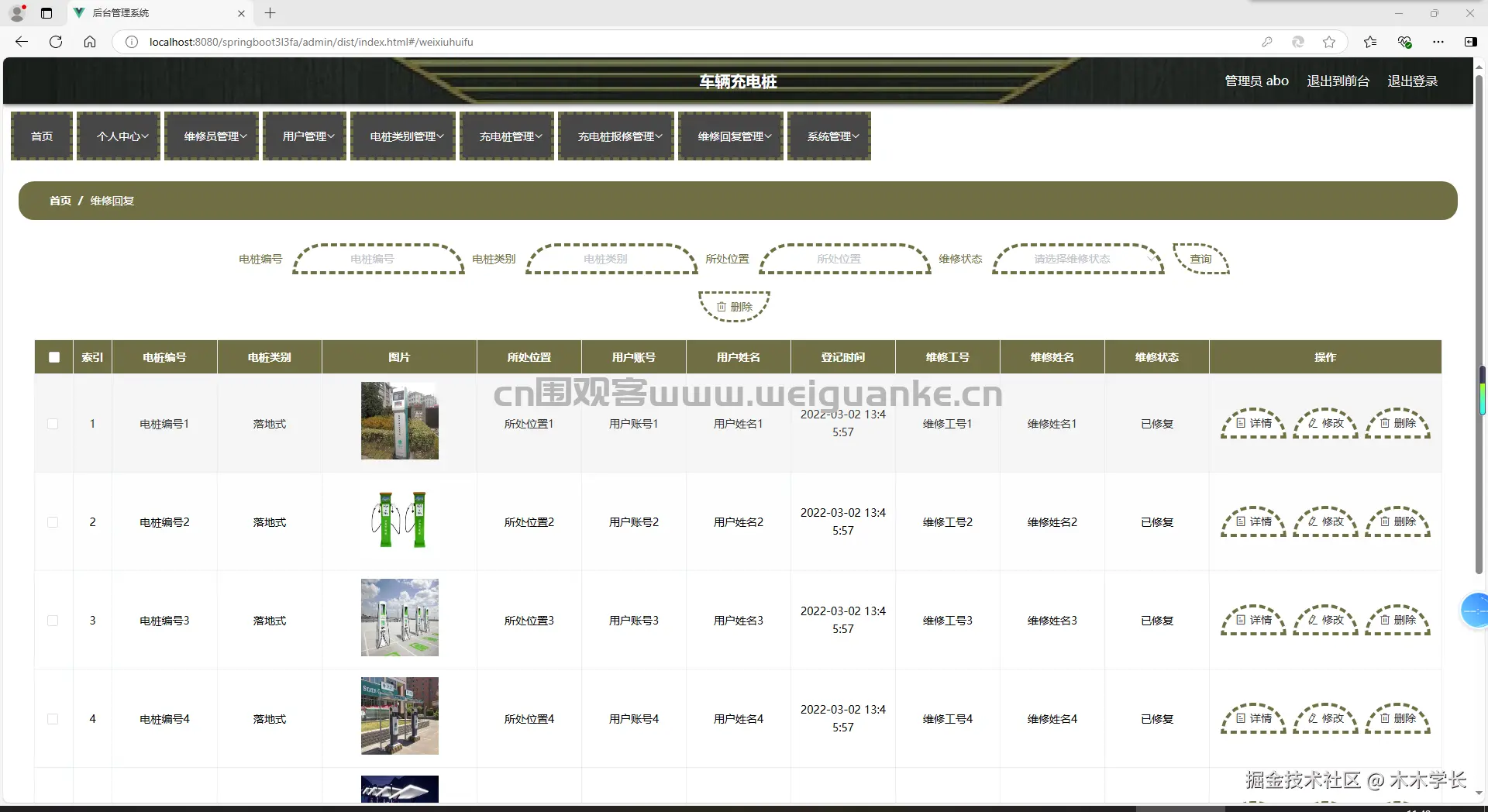
Task: Open password key icon in address bar
Action: 1267,42
